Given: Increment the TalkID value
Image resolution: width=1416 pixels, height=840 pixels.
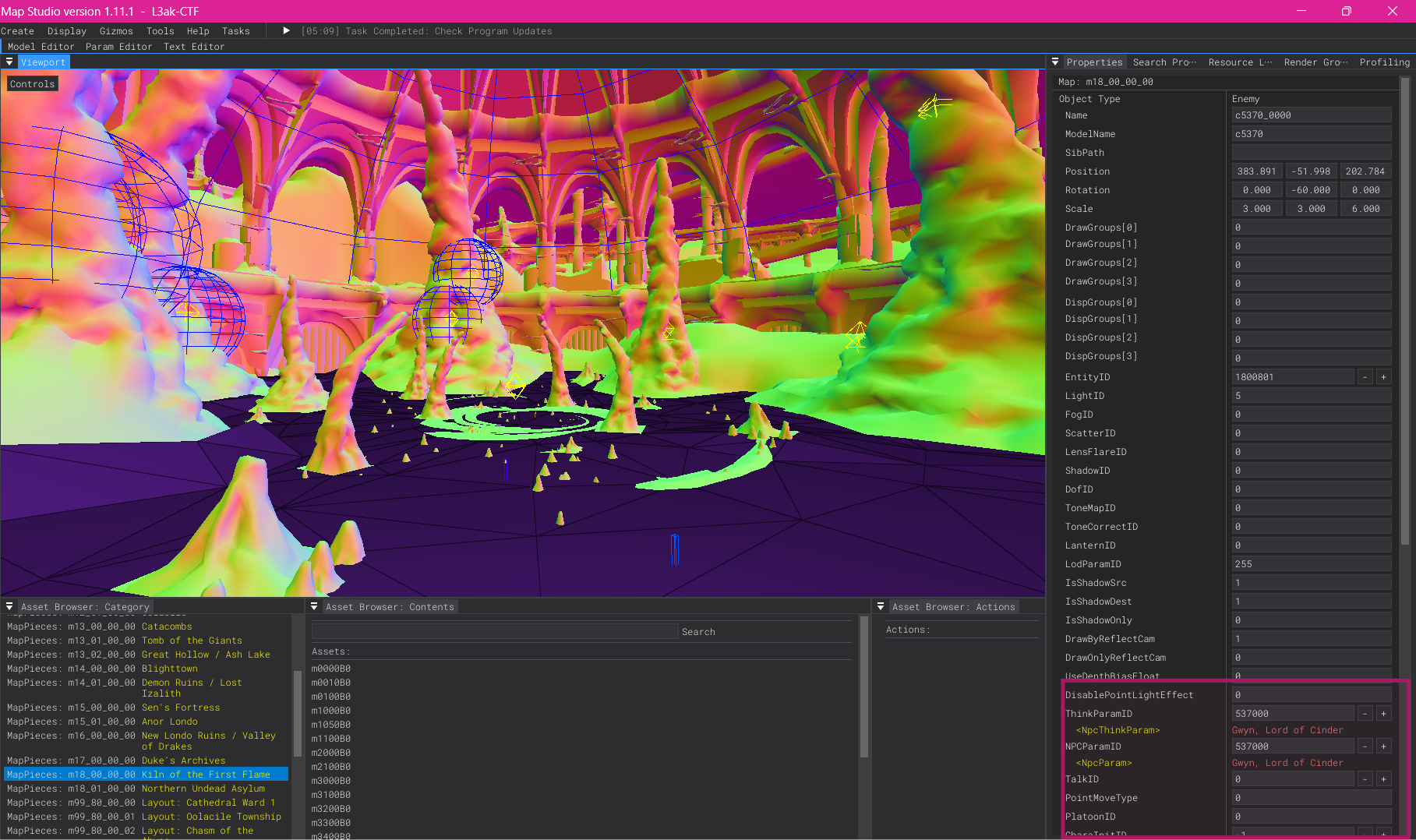Looking at the screenshot, I should 1384,779.
